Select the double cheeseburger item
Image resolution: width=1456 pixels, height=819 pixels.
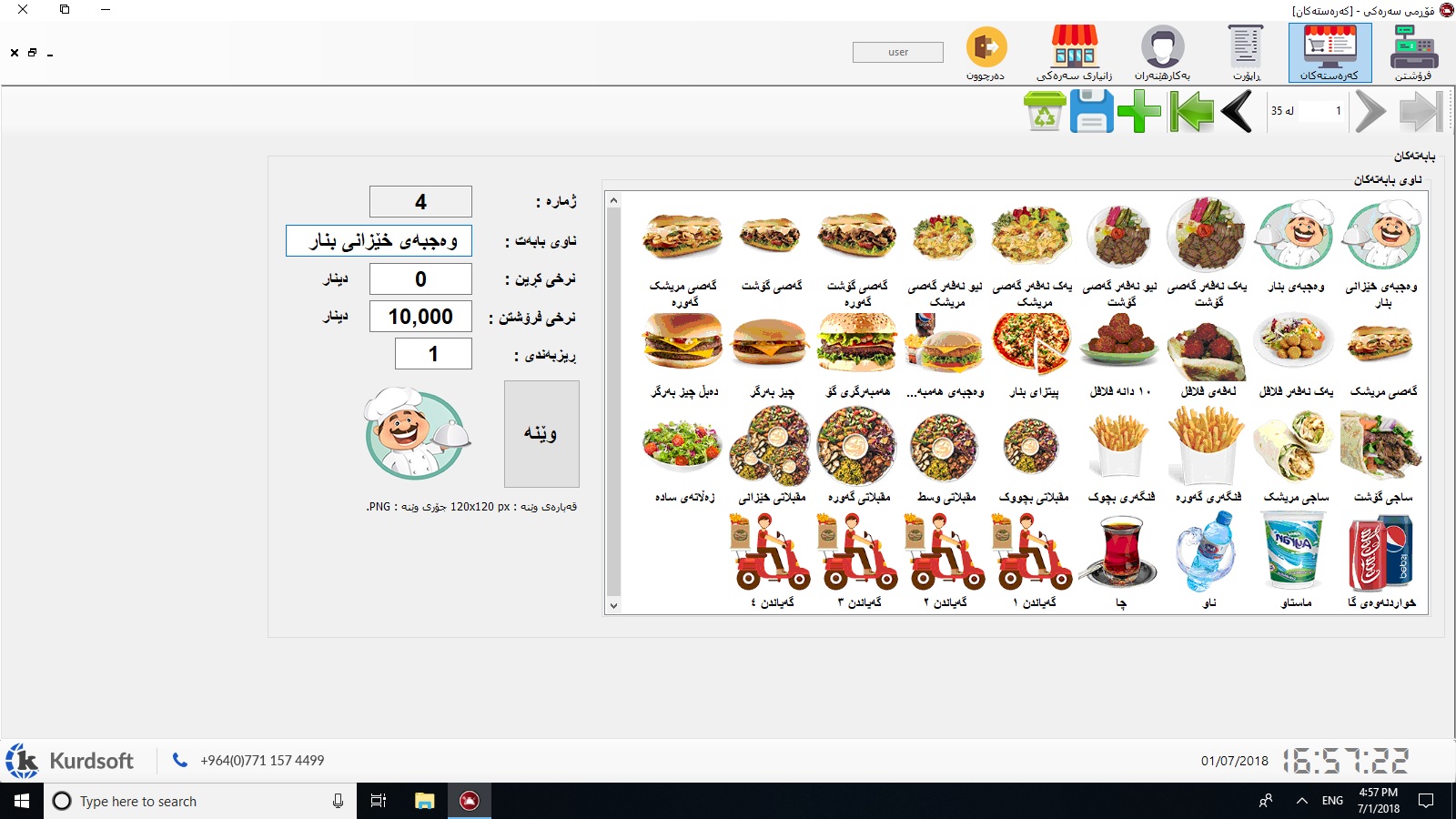(683, 355)
